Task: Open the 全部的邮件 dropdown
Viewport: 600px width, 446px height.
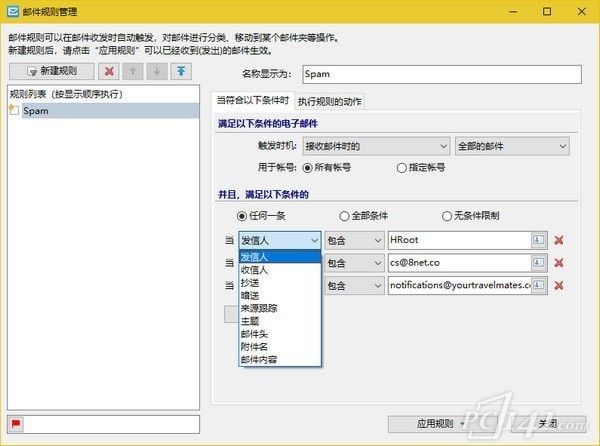Action: [512, 146]
